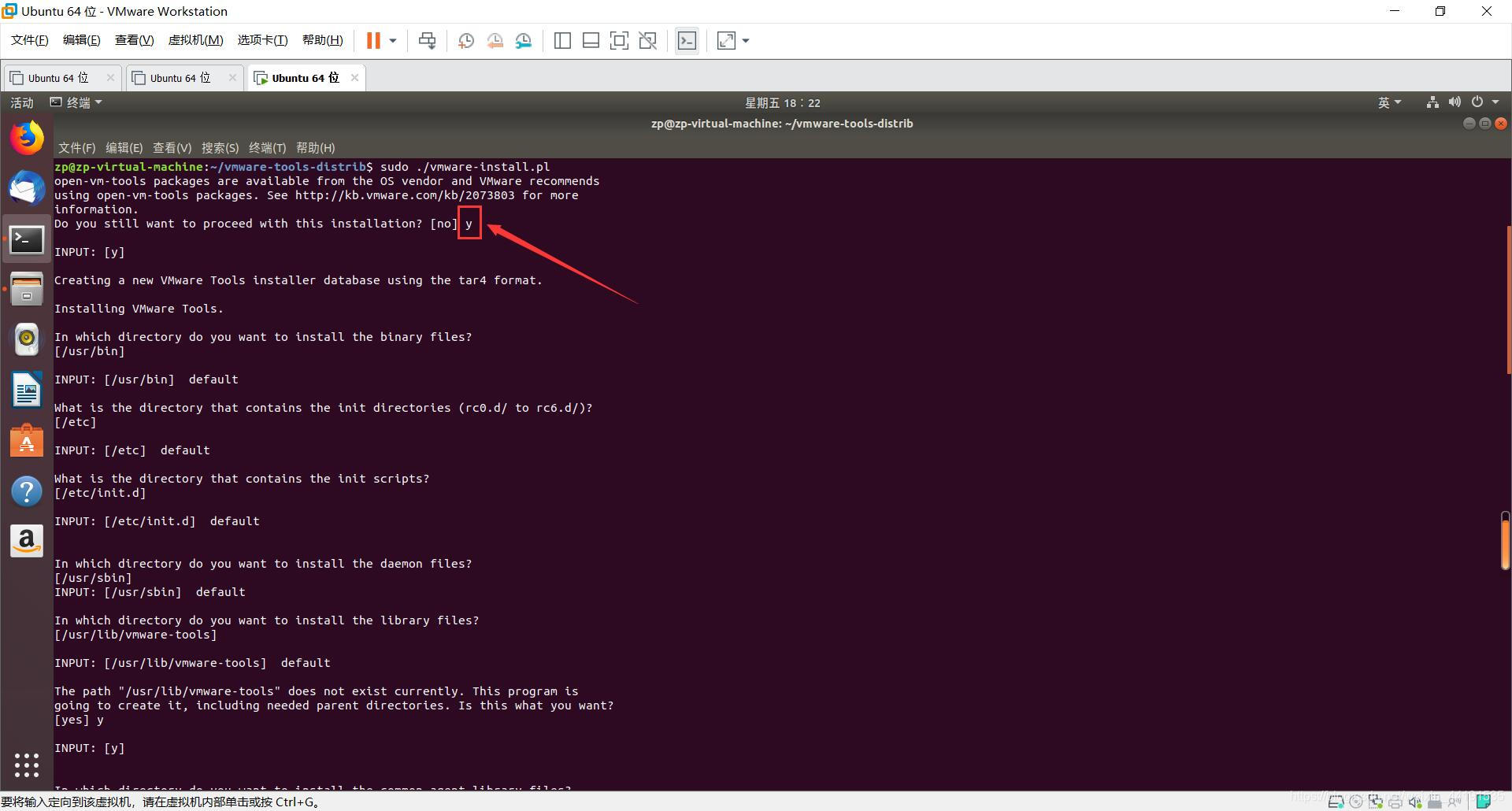
Task: Open Rhythmbox music player from the dock
Action: (27, 339)
